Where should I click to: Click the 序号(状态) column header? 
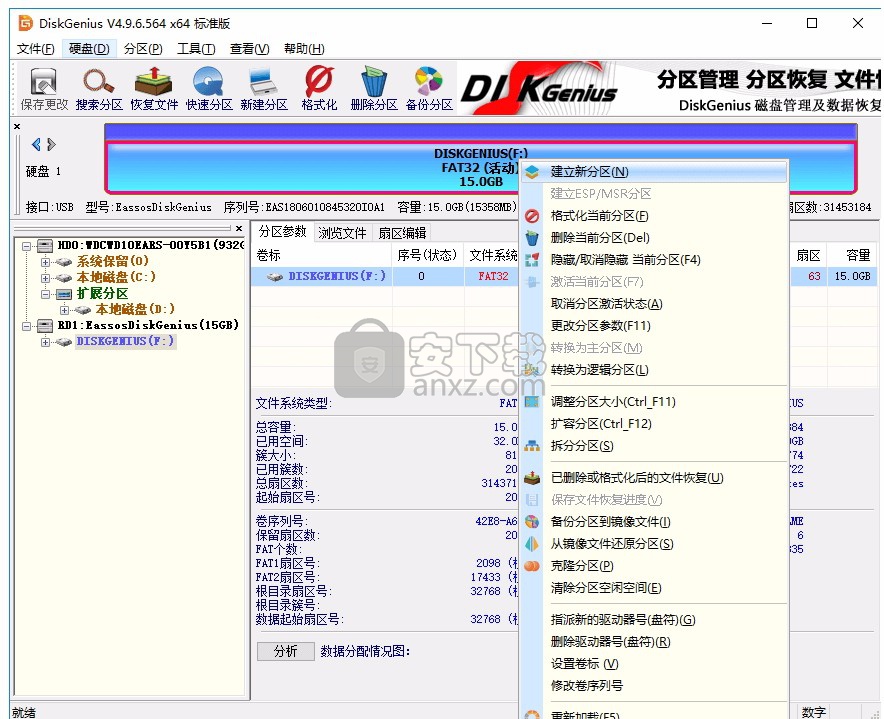coord(427,255)
